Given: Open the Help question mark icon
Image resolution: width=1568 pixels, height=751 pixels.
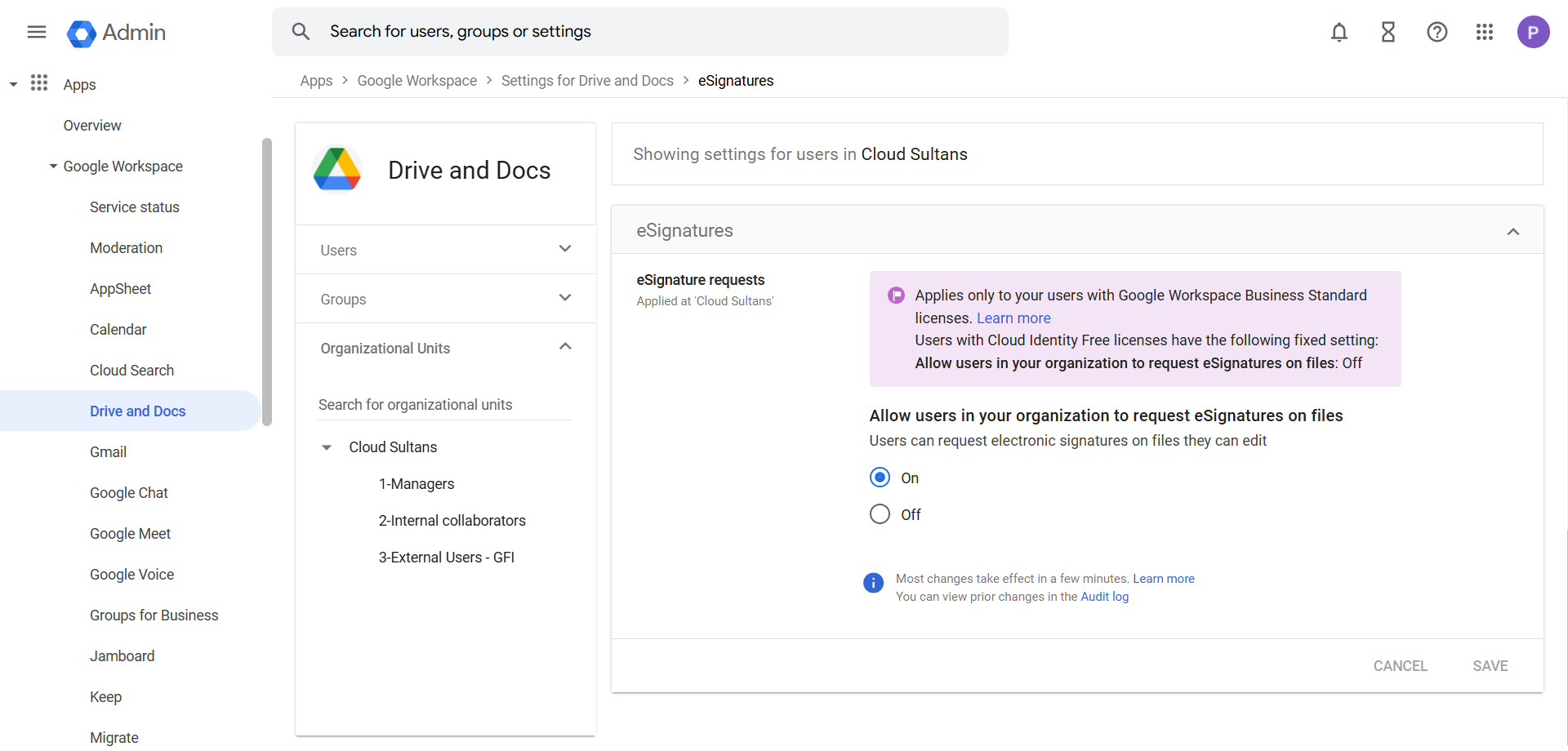Looking at the screenshot, I should [1437, 32].
